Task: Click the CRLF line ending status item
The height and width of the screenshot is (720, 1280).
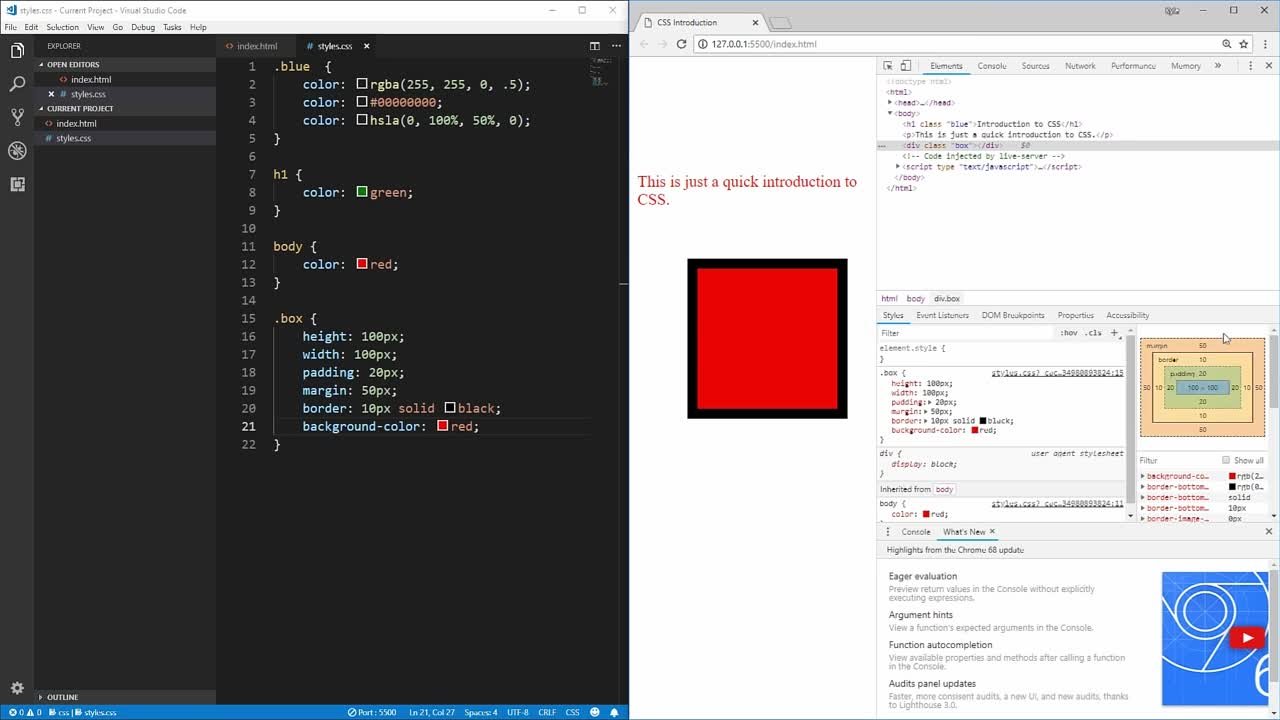Action: 547,713
